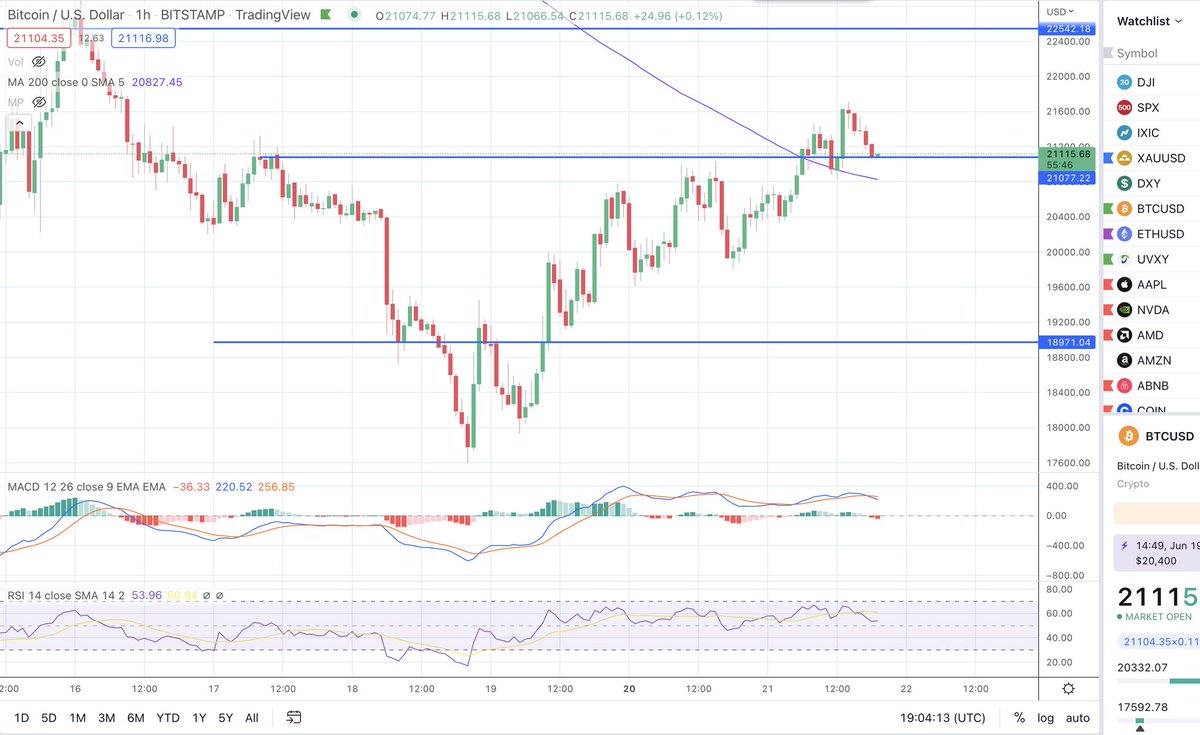1200x735 pixels.
Task: Toggle log scale mode
Action: coord(1046,717)
